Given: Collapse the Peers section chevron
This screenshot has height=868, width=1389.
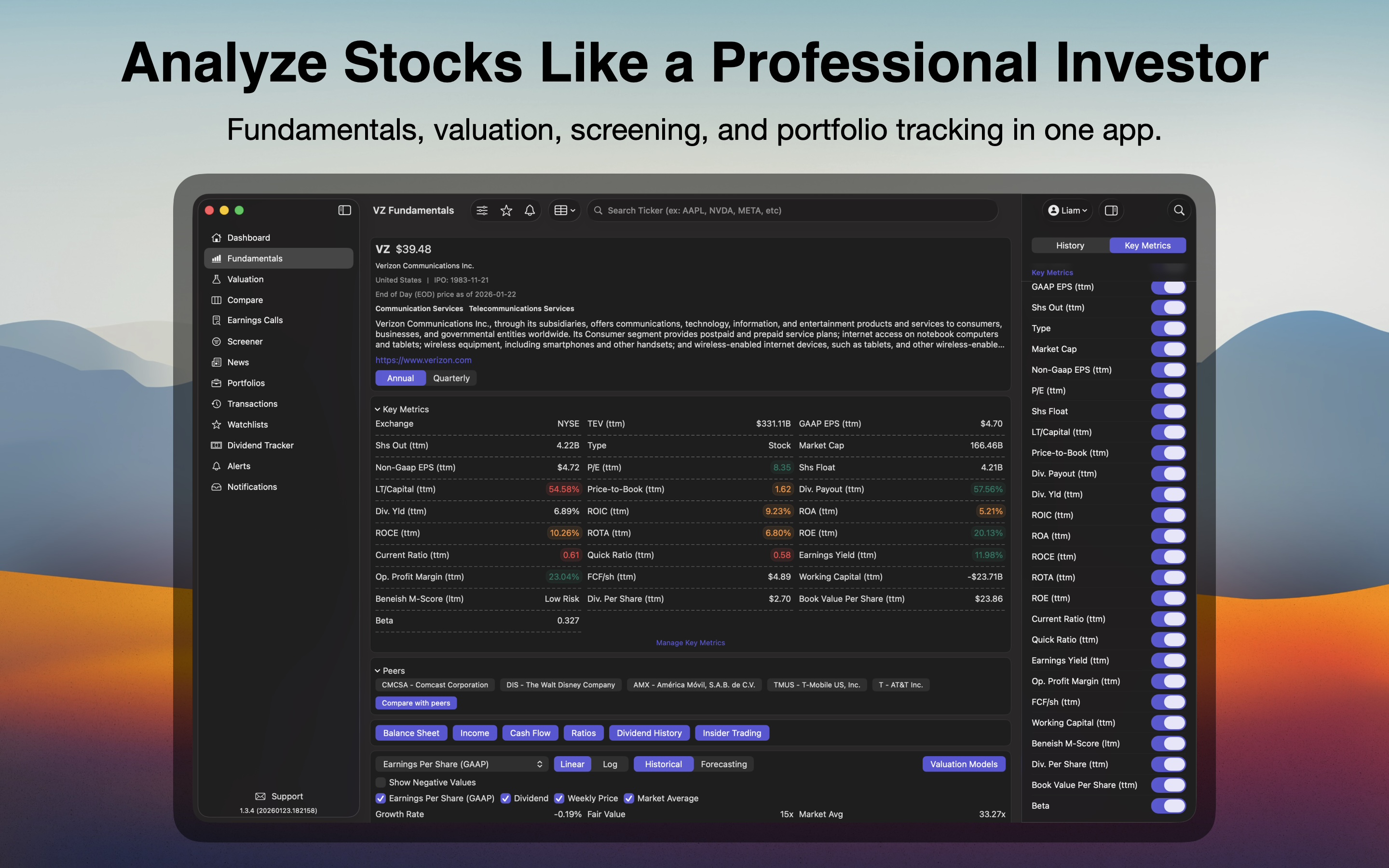Looking at the screenshot, I should (x=378, y=670).
